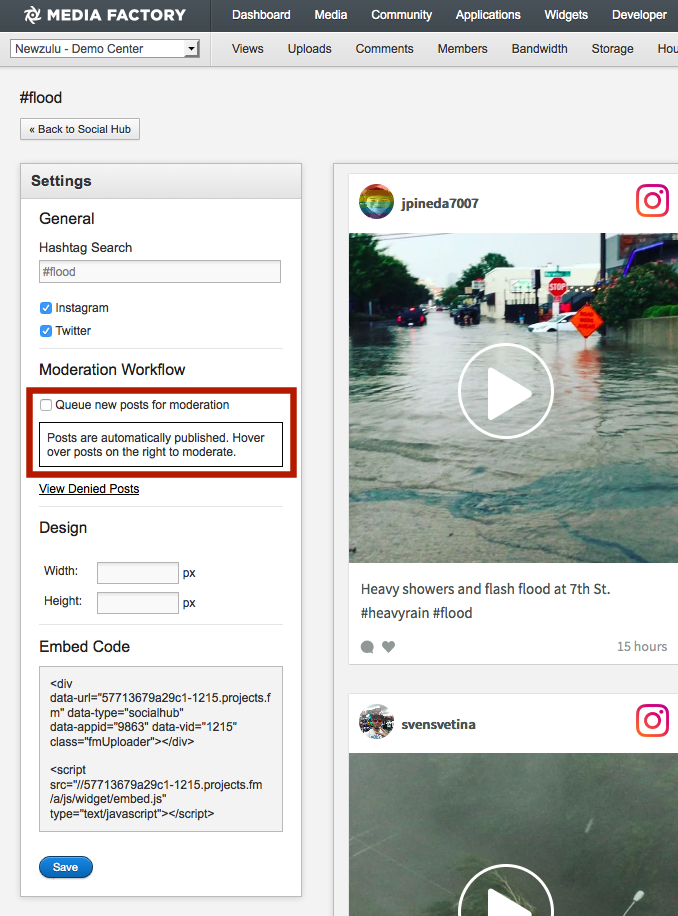Open Newzulu - Demo Center dropdown

(105, 49)
